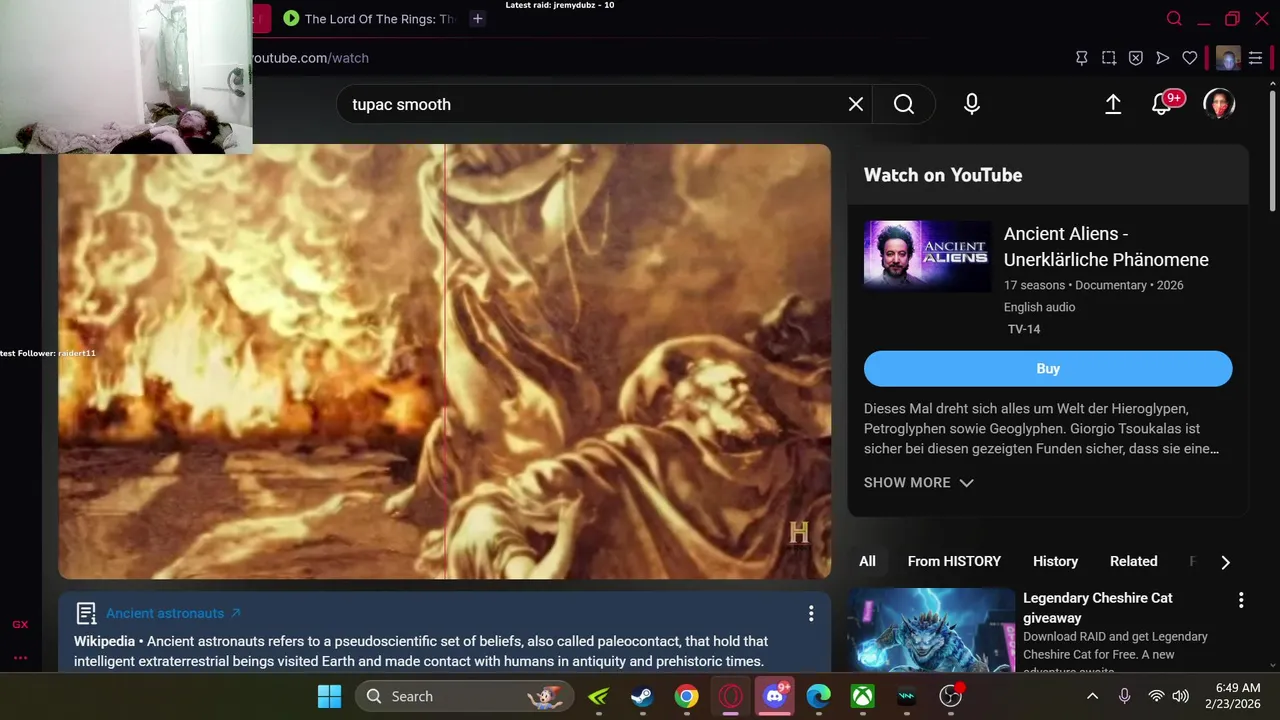Click the Opera GX taskbar icon
Screen dimensions: 1280x720
[730, 696]
